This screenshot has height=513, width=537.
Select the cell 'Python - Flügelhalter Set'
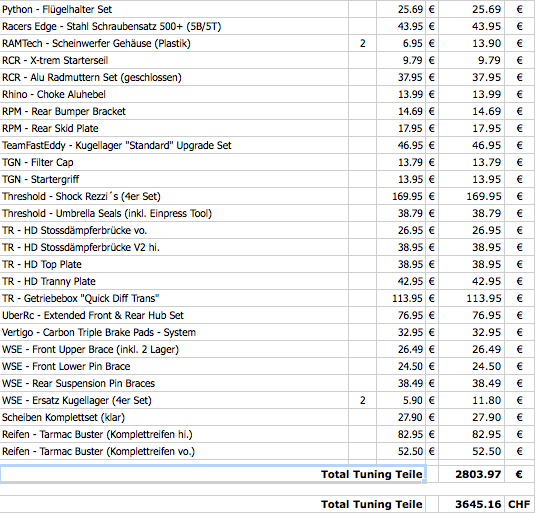coord(174,9)
